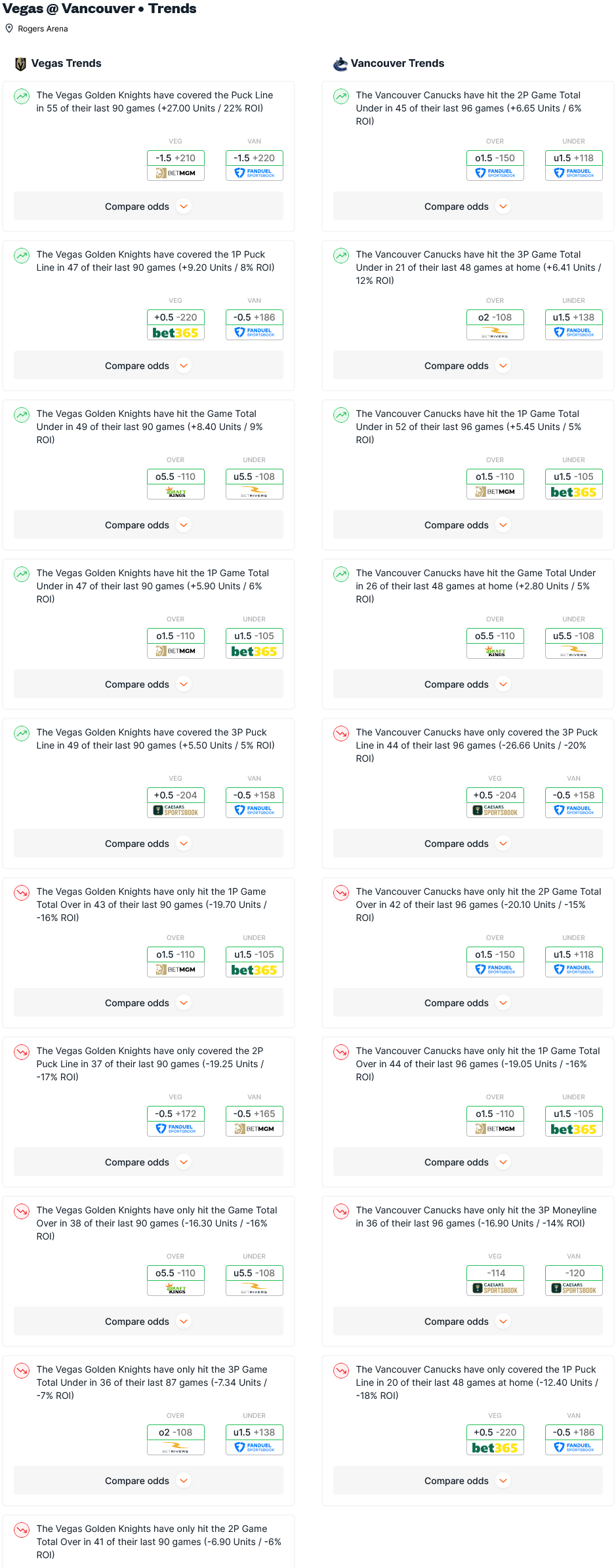Expand Compare odds for Vegas 3P Game Total Under
The height and width of the screenshot is (1568, 616).
148,1481
